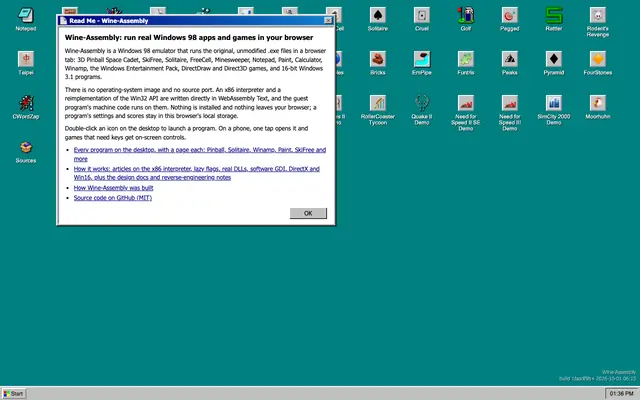This screenshot has width=640, height=400.
Task: Follow 'How Wine-Assembly was built' link
Action: tap(113, 188)
